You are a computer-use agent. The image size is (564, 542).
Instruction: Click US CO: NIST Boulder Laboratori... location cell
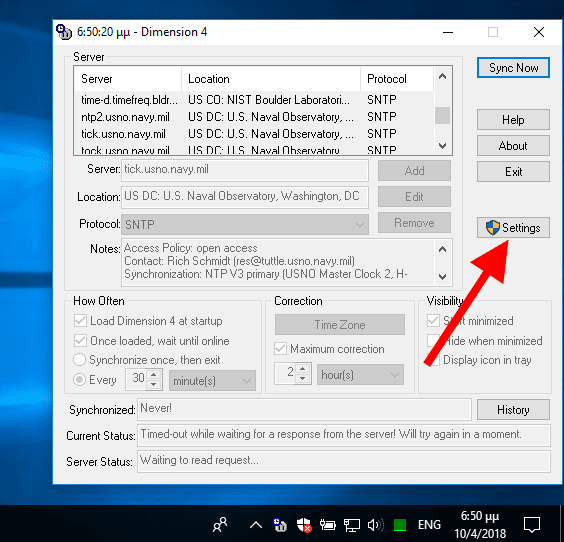[x=269, y=100]
